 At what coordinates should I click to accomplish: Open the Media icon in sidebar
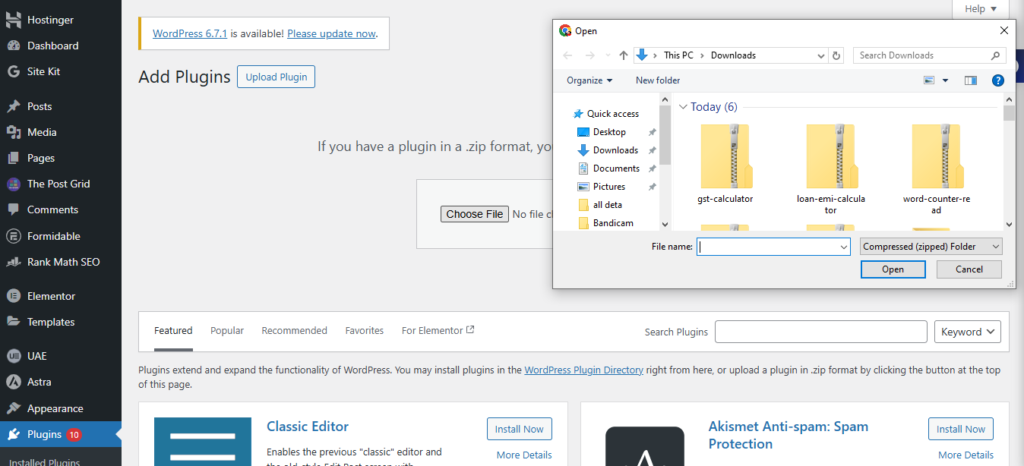pyautogui.click(x=13, y=132)
